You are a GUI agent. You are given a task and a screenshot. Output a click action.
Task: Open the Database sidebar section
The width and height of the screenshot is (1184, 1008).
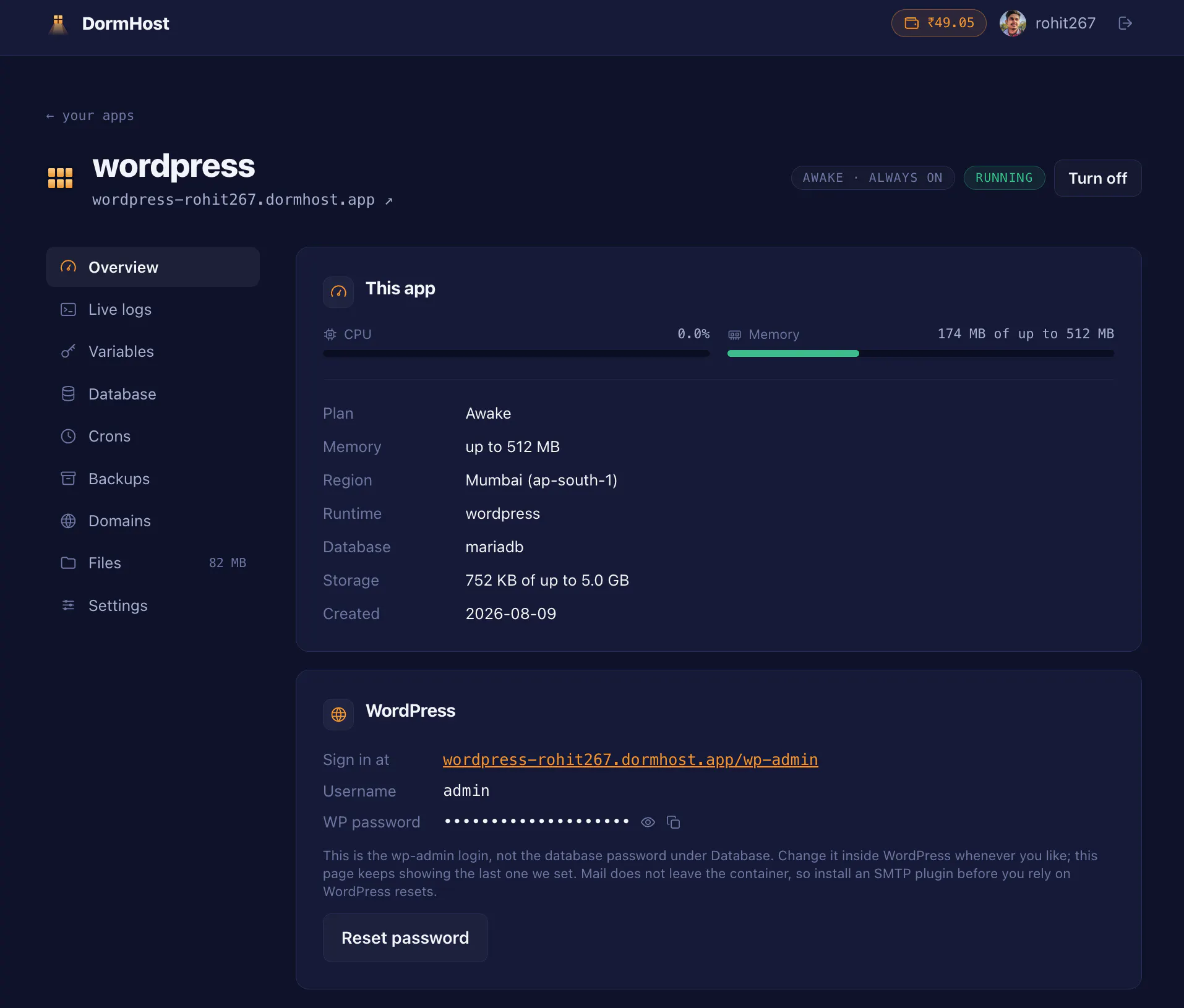tap(153, 394)
